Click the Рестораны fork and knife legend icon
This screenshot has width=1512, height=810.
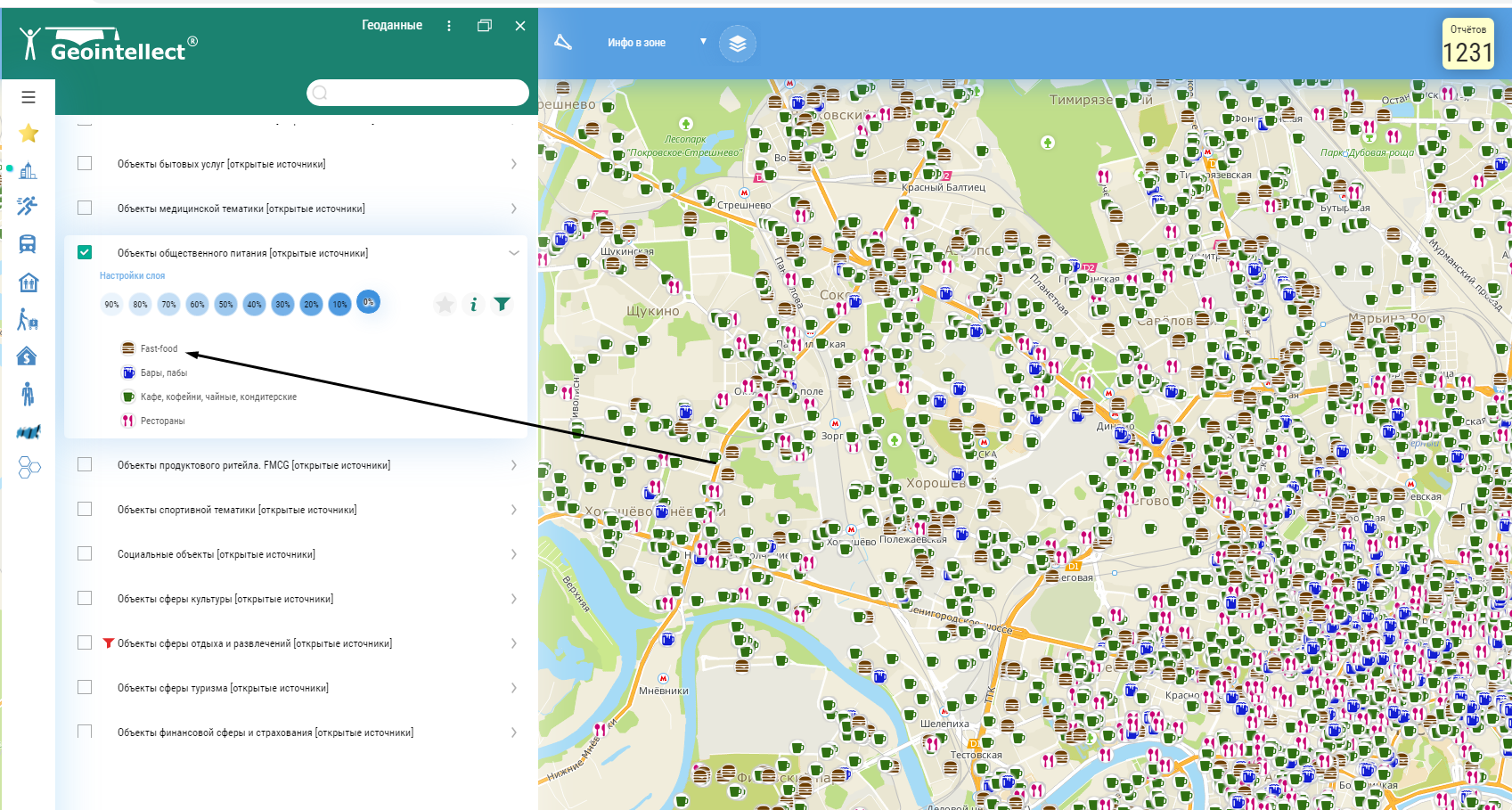[128, 421]
